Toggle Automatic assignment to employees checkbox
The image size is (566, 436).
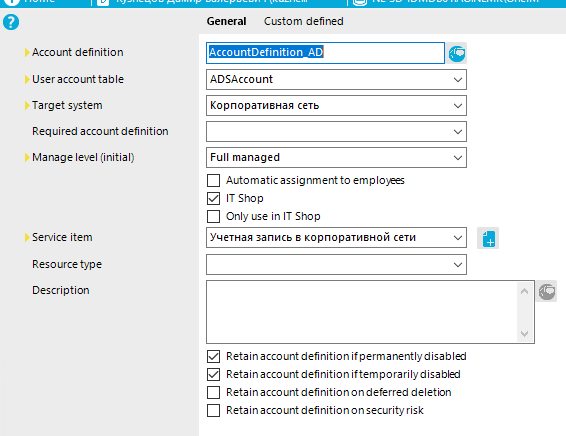213,180
